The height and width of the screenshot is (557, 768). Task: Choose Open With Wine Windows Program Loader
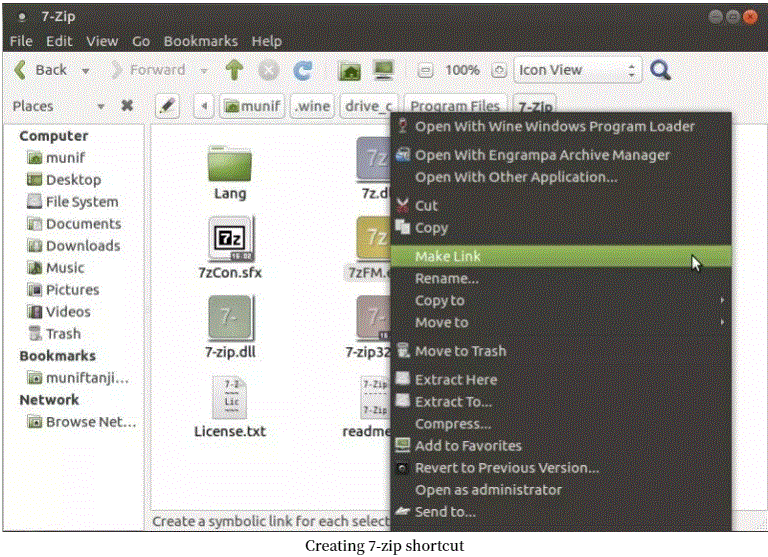click(x=561, y=126)
